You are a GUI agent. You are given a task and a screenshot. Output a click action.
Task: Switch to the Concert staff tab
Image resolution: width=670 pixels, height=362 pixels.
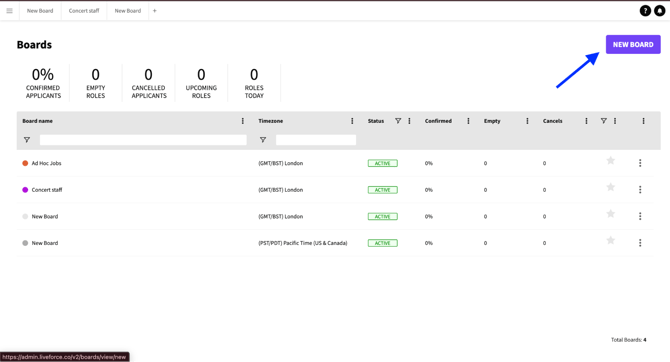(x=84, y=11)
